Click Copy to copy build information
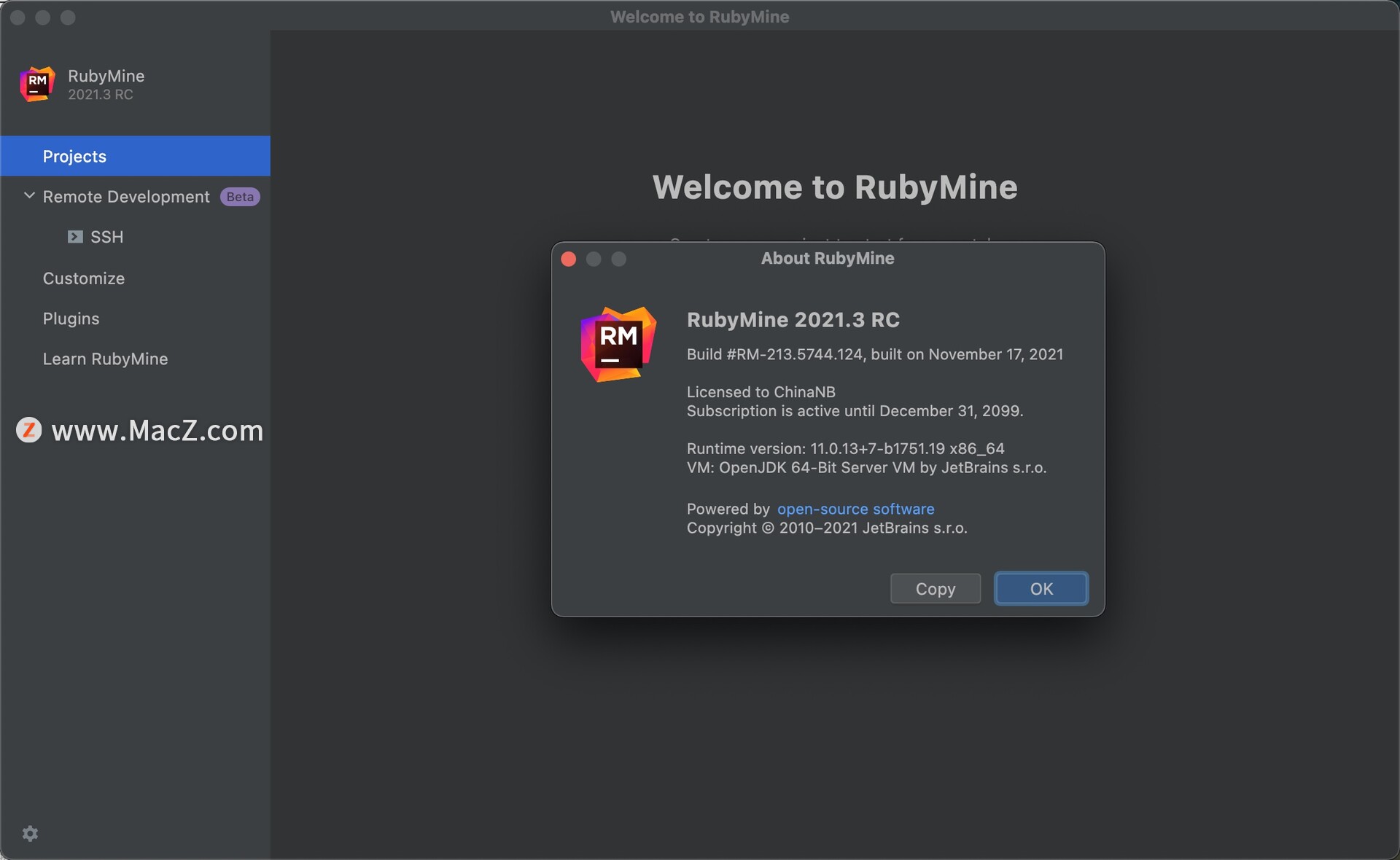The height and width of the screenshot is (860, 1400). pyautogui.click(x=935, y=589)
